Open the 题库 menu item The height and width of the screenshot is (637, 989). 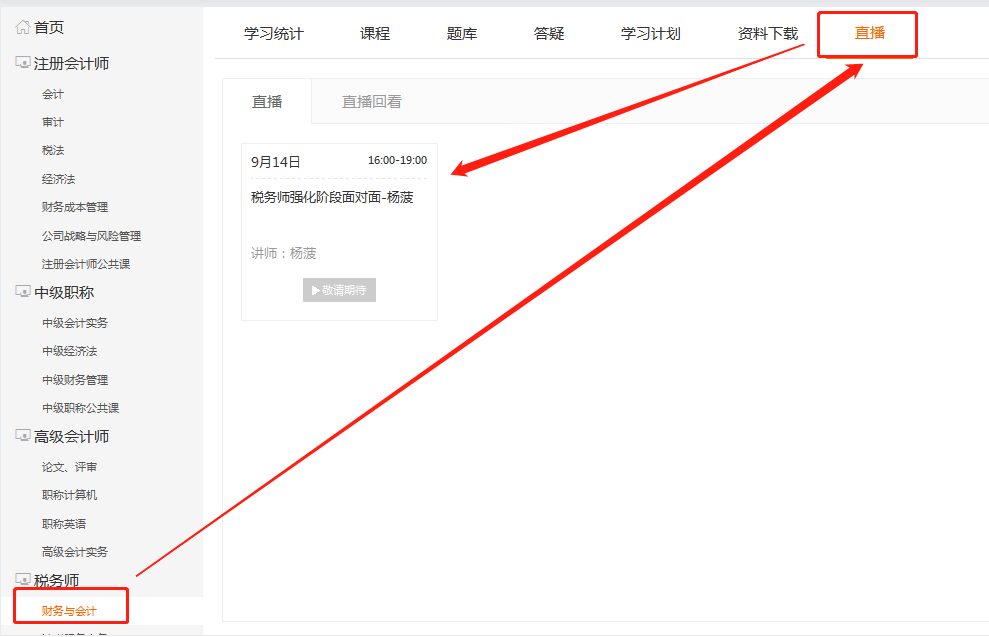[x=461, y=33]
